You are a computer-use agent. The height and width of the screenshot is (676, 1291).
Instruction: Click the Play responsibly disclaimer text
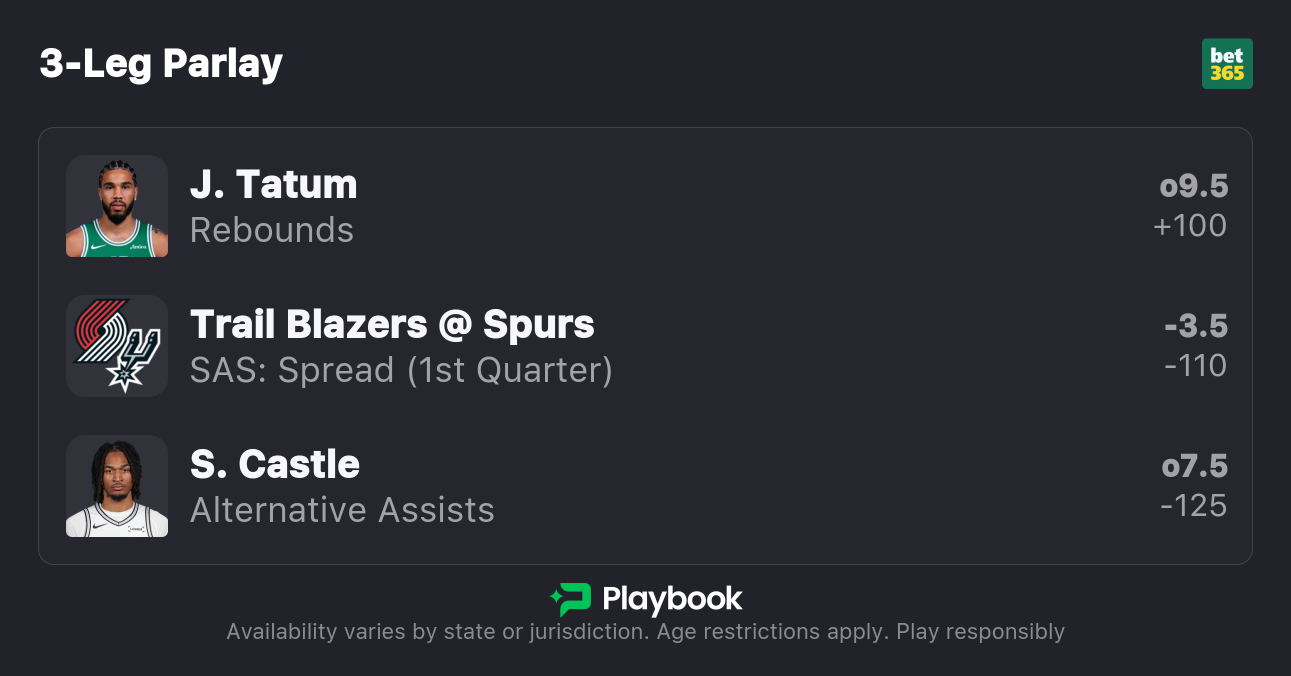tap(980, 632)
